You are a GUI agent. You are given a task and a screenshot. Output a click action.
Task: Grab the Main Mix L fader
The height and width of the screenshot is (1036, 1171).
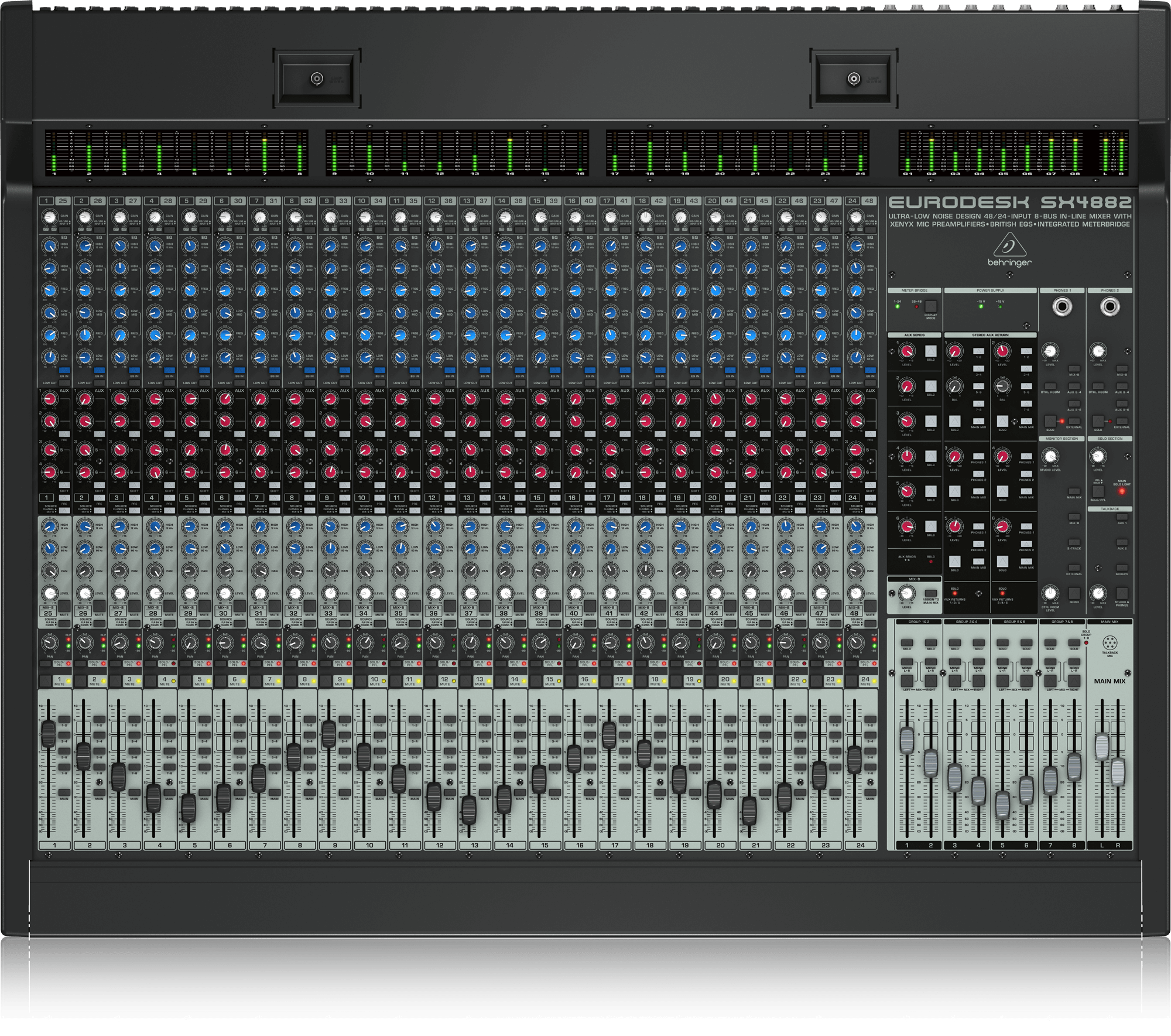tap(1102, 747)
